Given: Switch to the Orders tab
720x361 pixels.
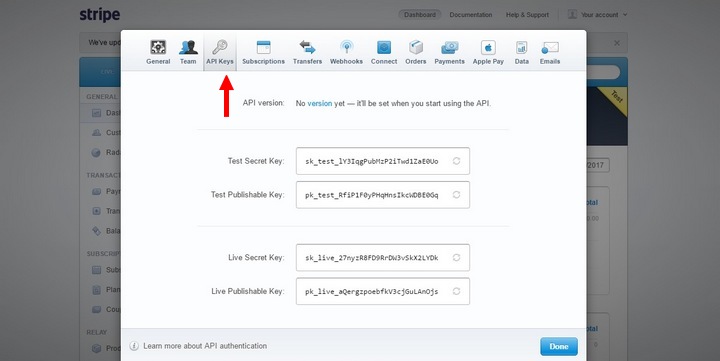Looking at the screenshot, I should point(416,52).
